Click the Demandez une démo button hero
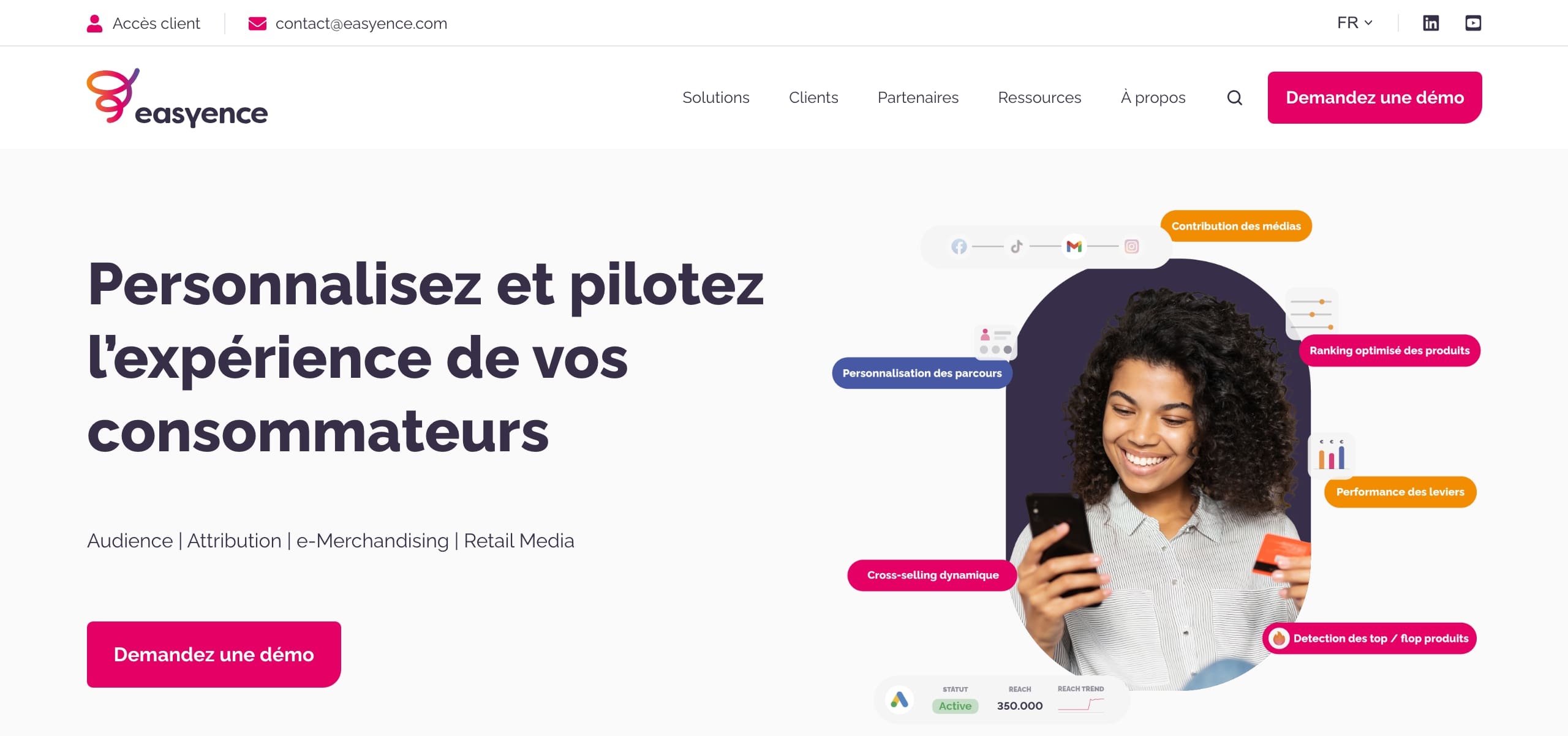The image size is (1568, 736). (214, 653)
